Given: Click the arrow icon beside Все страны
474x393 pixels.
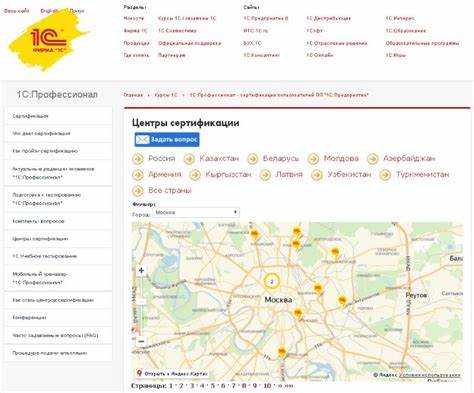Looking at the screenshot, I should point(138,191).
